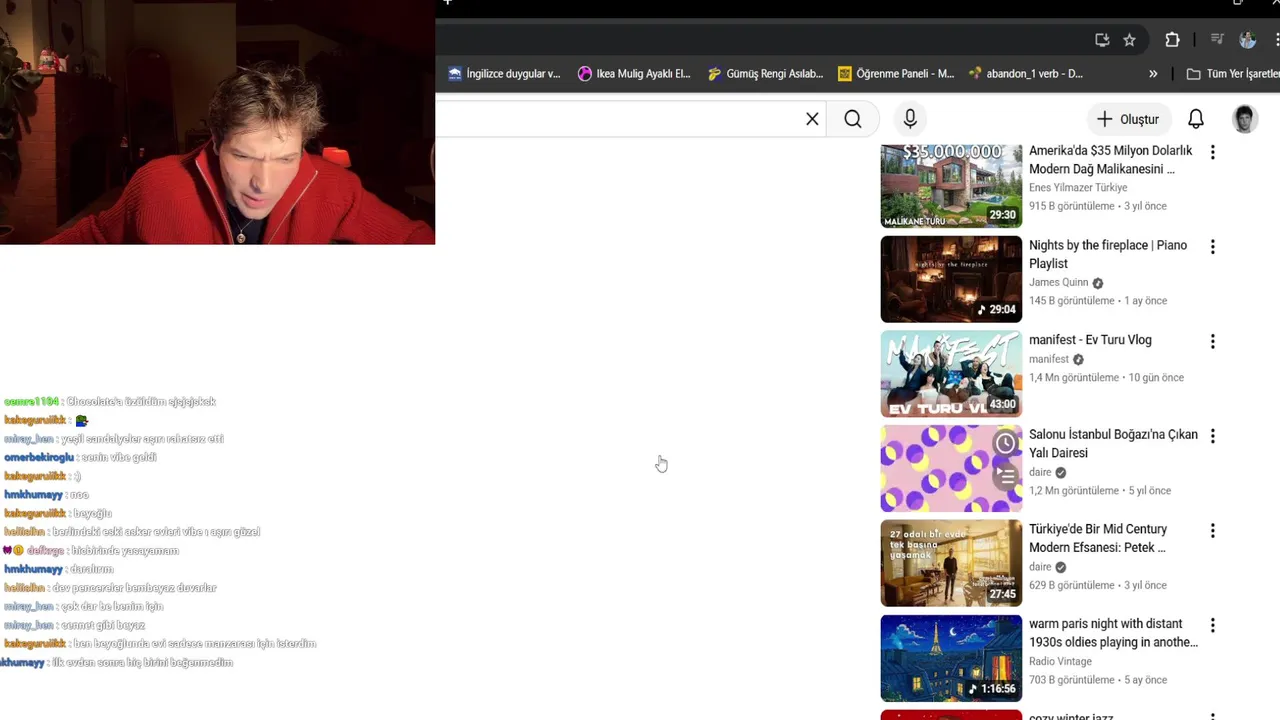Open the $35,000,000 mansion video thumbnail
This screenshot has height=720, width=1280.
click(x=951, y=185)
